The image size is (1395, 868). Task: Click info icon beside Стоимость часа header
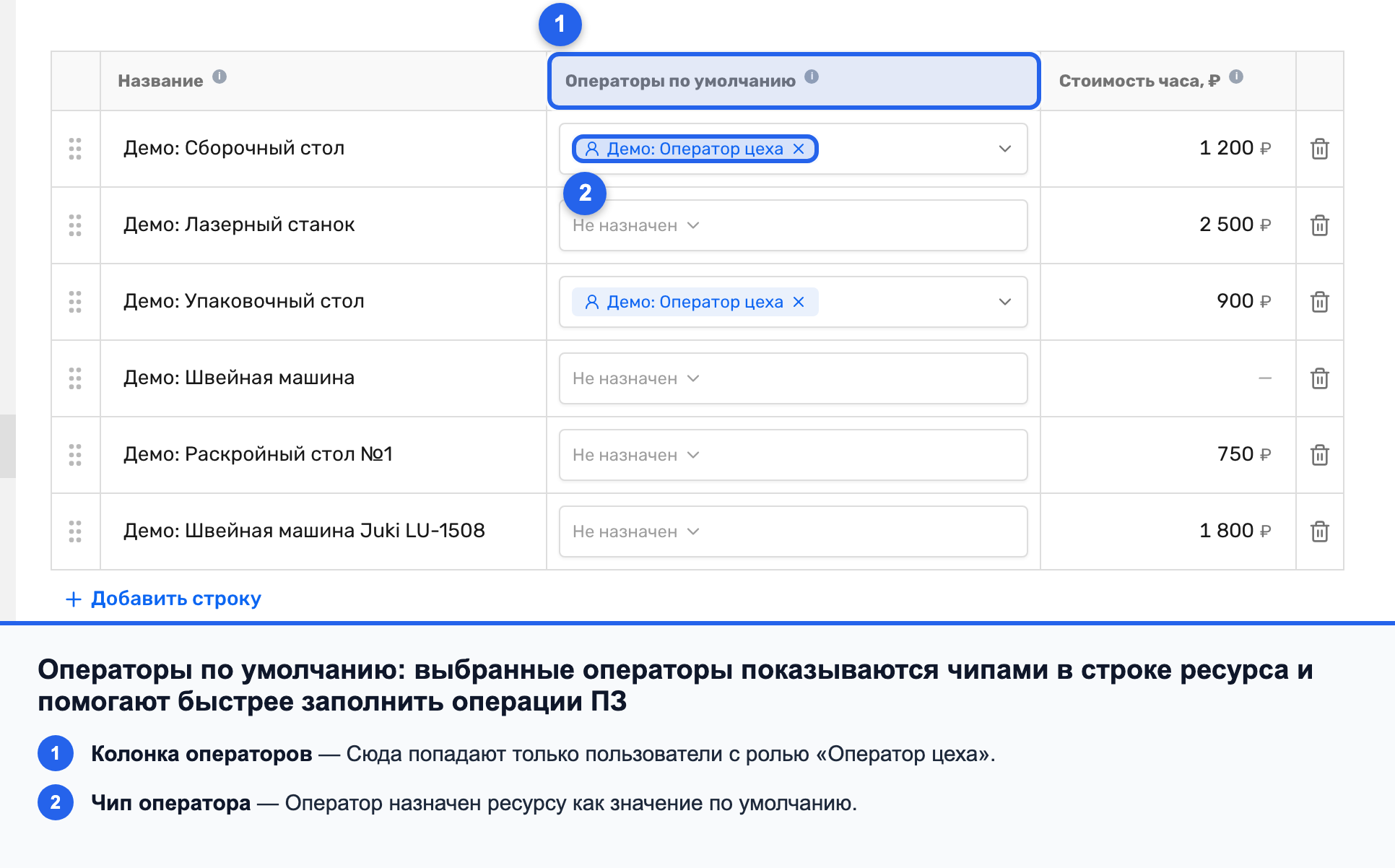1236,77
